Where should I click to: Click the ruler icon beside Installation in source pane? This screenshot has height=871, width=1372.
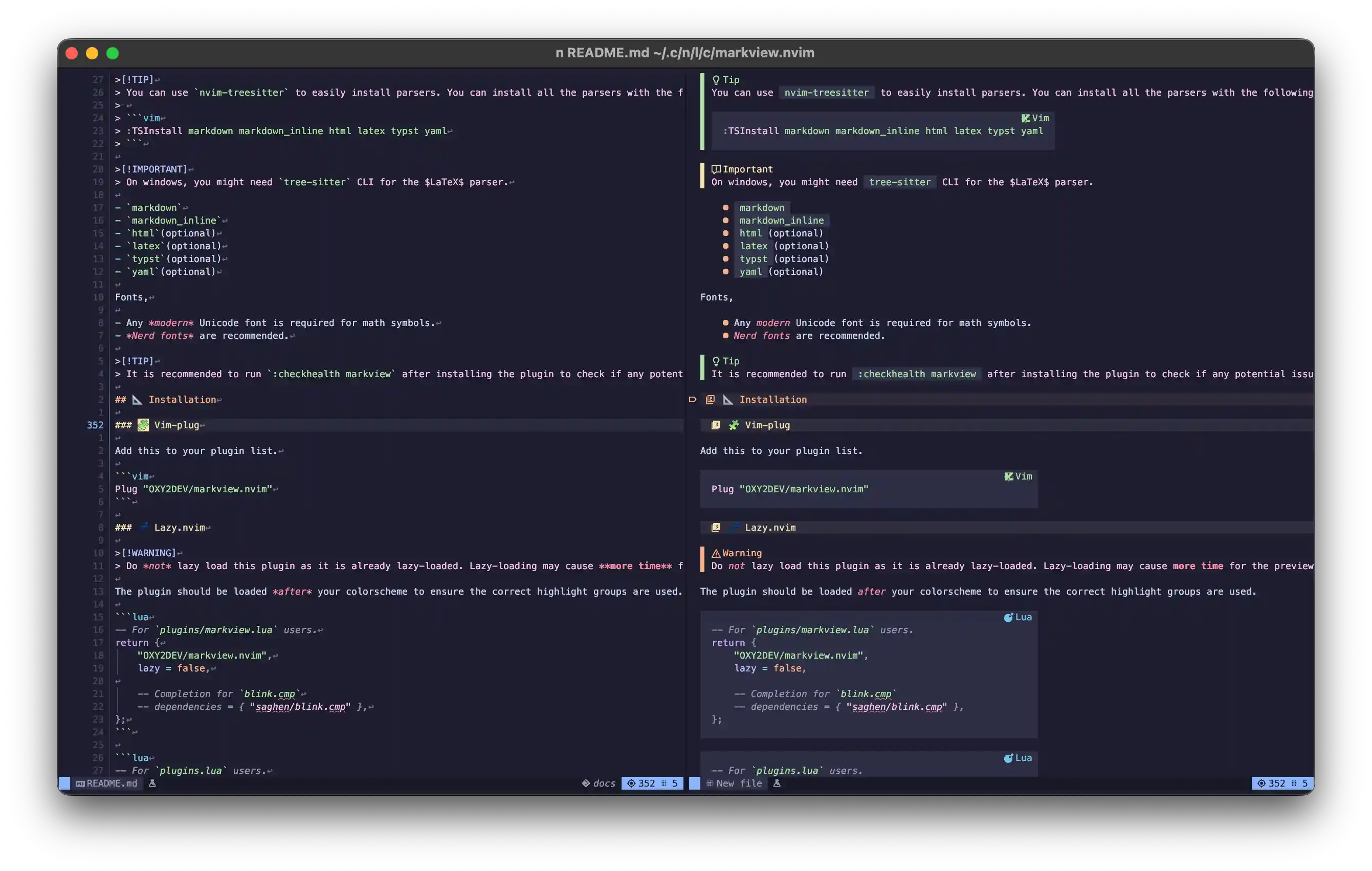point(137,400)
